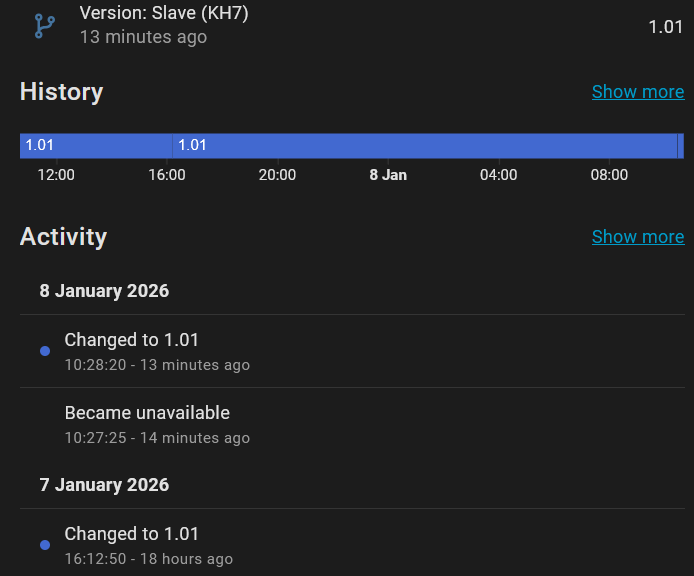The width and height of the screenshot is (694, 576).
Task: Click the 12:00 time axis label
Action: pyautogui.click(x=56, y=175)
